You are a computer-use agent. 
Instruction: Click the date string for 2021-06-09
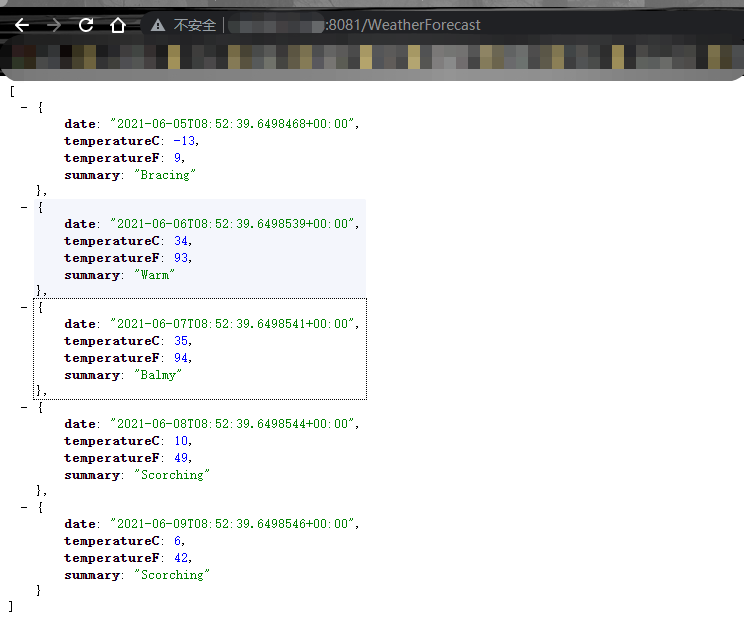click(x=232, y=524)
